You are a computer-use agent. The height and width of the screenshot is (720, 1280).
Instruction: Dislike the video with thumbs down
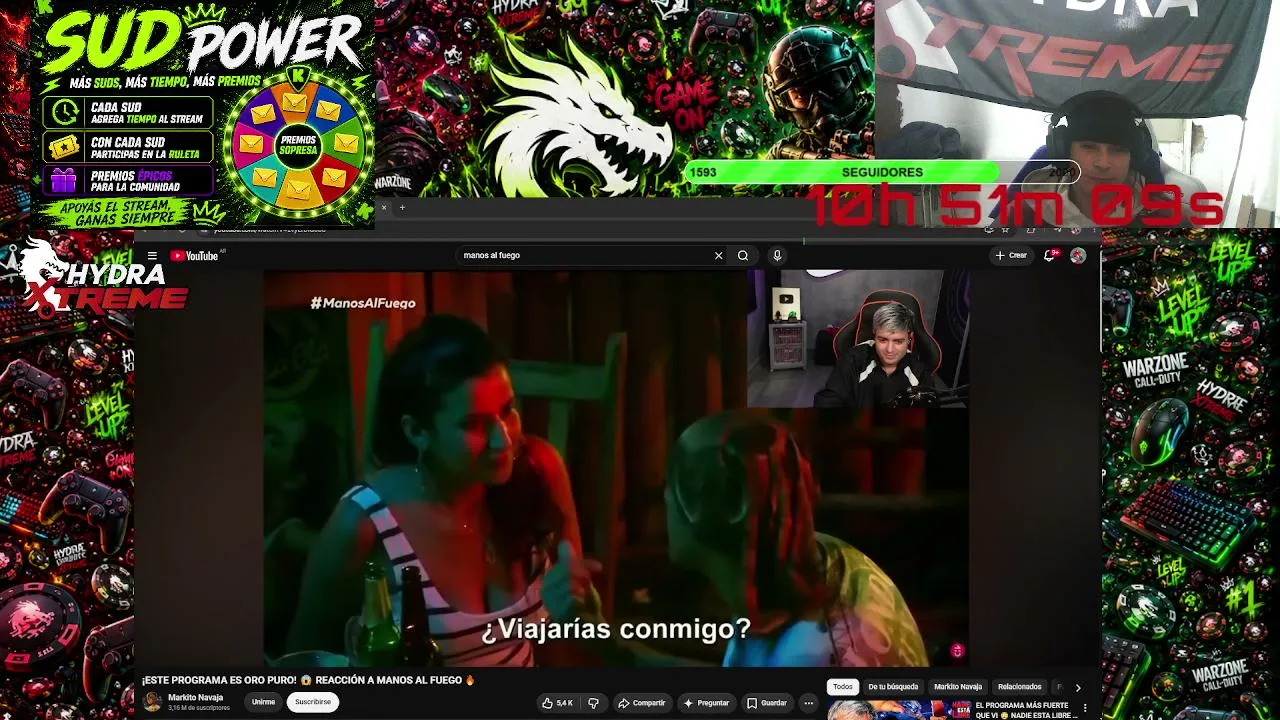coord(593,703)
